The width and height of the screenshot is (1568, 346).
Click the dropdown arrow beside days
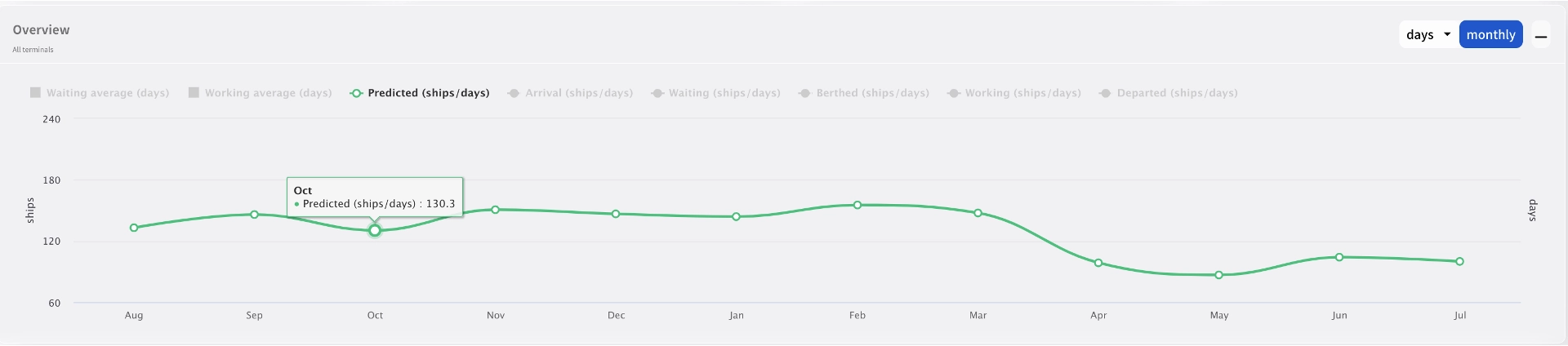click(1447, 34)
